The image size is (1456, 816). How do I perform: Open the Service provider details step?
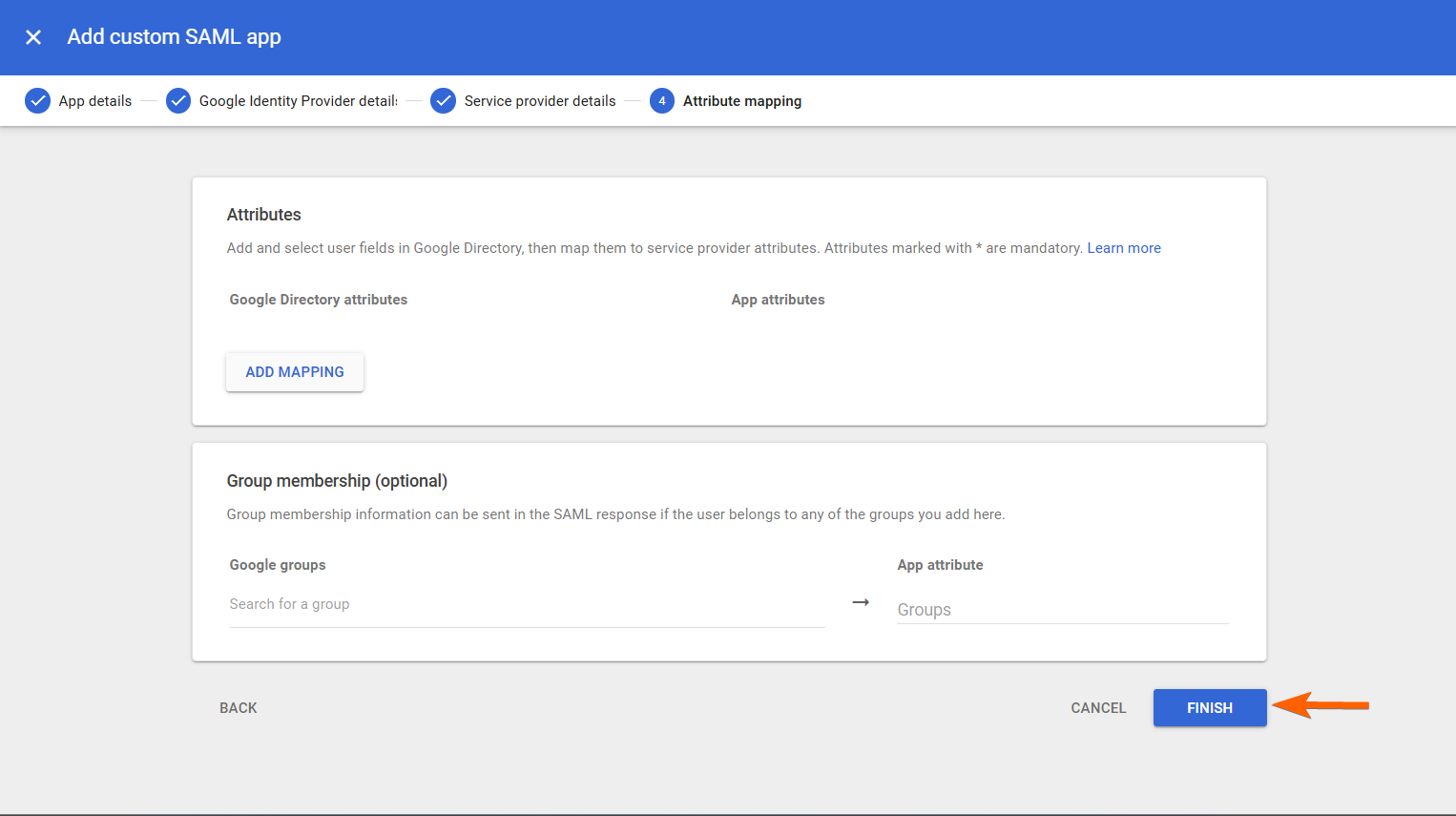click(x=540, y=101)
